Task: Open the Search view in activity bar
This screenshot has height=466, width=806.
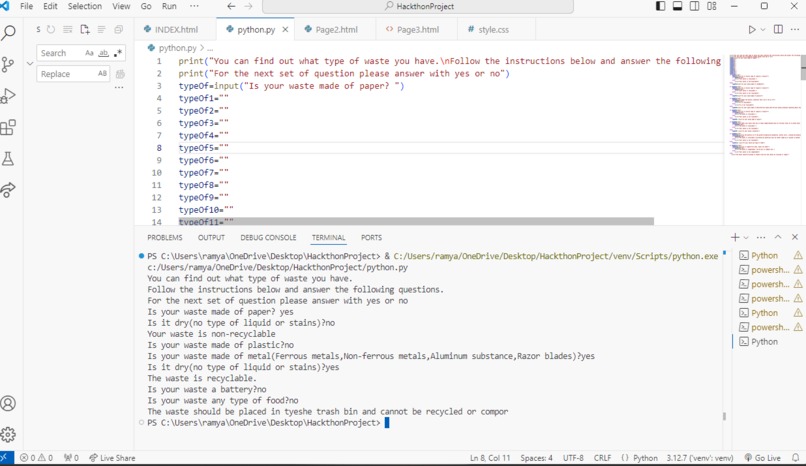Action: coord(8,33)
